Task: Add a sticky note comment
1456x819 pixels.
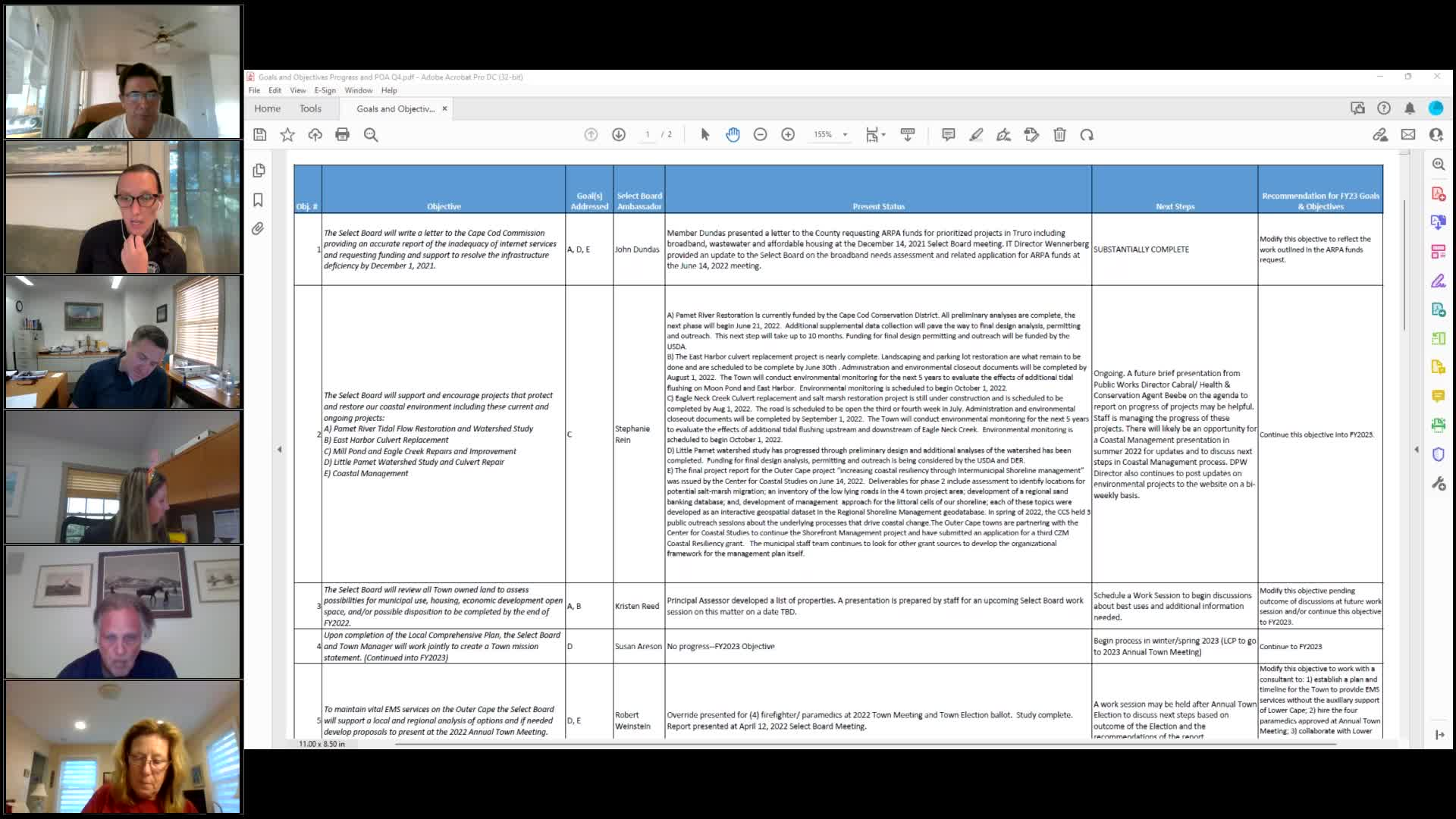Action: click(947, 134)
